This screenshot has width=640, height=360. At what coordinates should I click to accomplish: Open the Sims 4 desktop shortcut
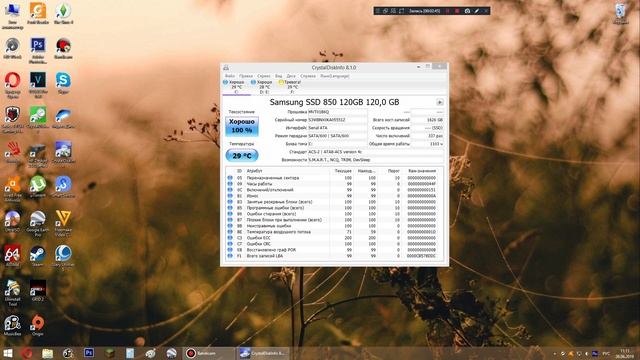coord(63,13)
